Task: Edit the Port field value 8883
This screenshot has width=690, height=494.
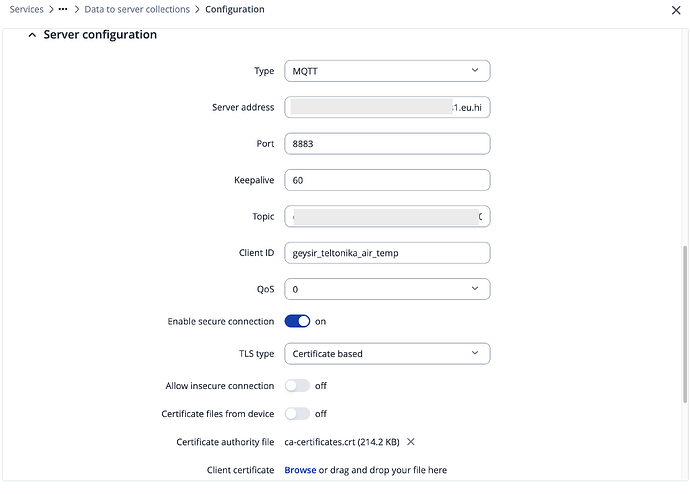Action: (x=387, y=144)
